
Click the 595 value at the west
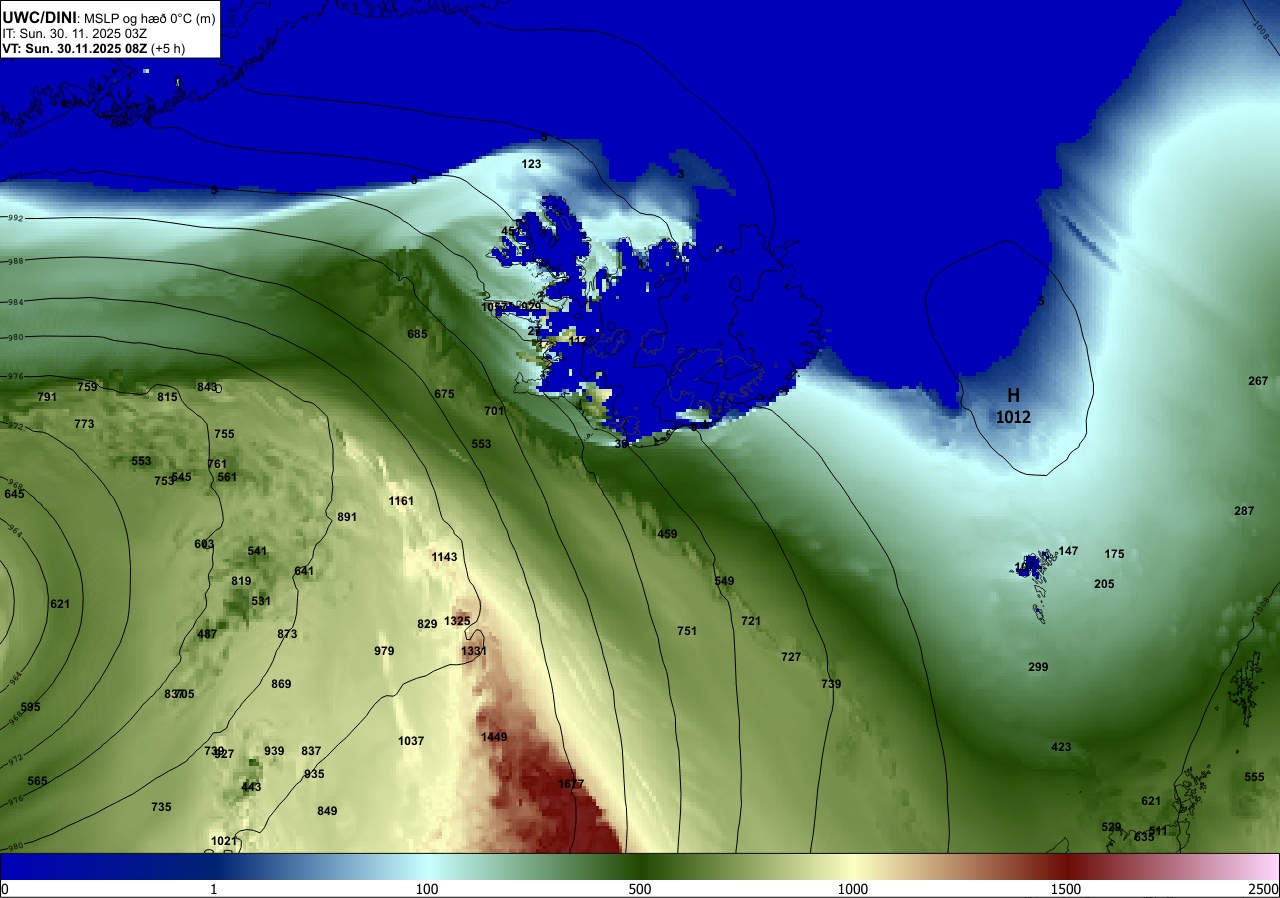[x=30, y=707]
